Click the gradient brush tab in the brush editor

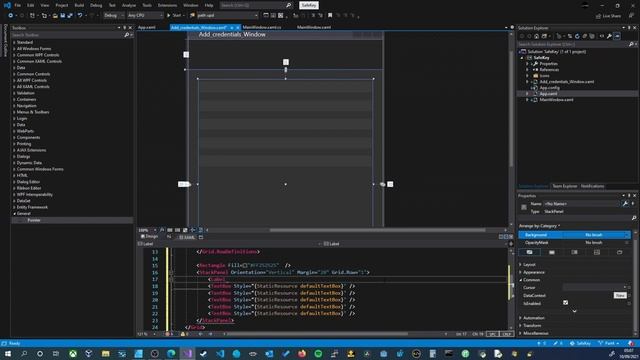[574, 252]
